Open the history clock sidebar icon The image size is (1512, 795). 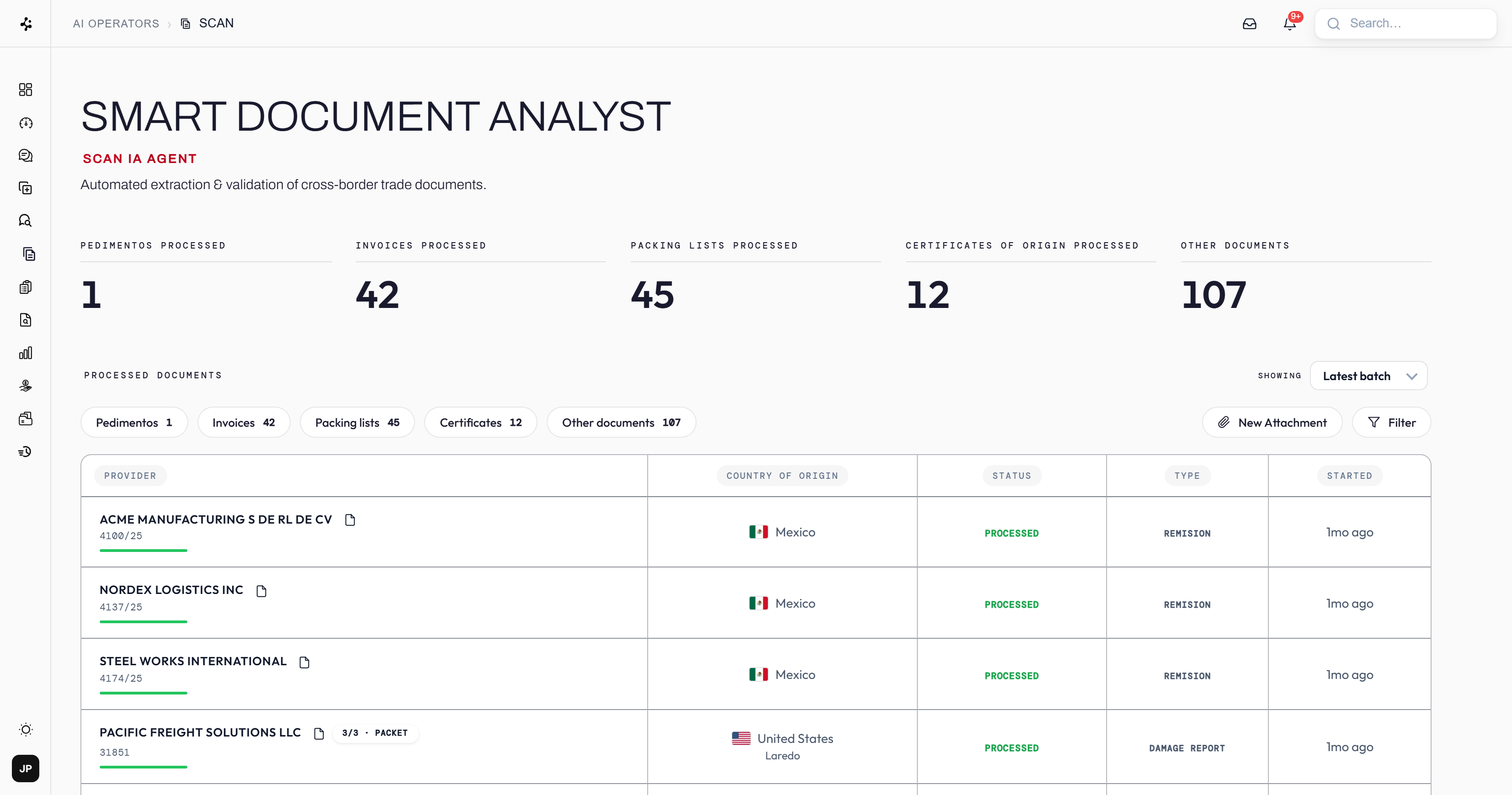click(25, 451)
